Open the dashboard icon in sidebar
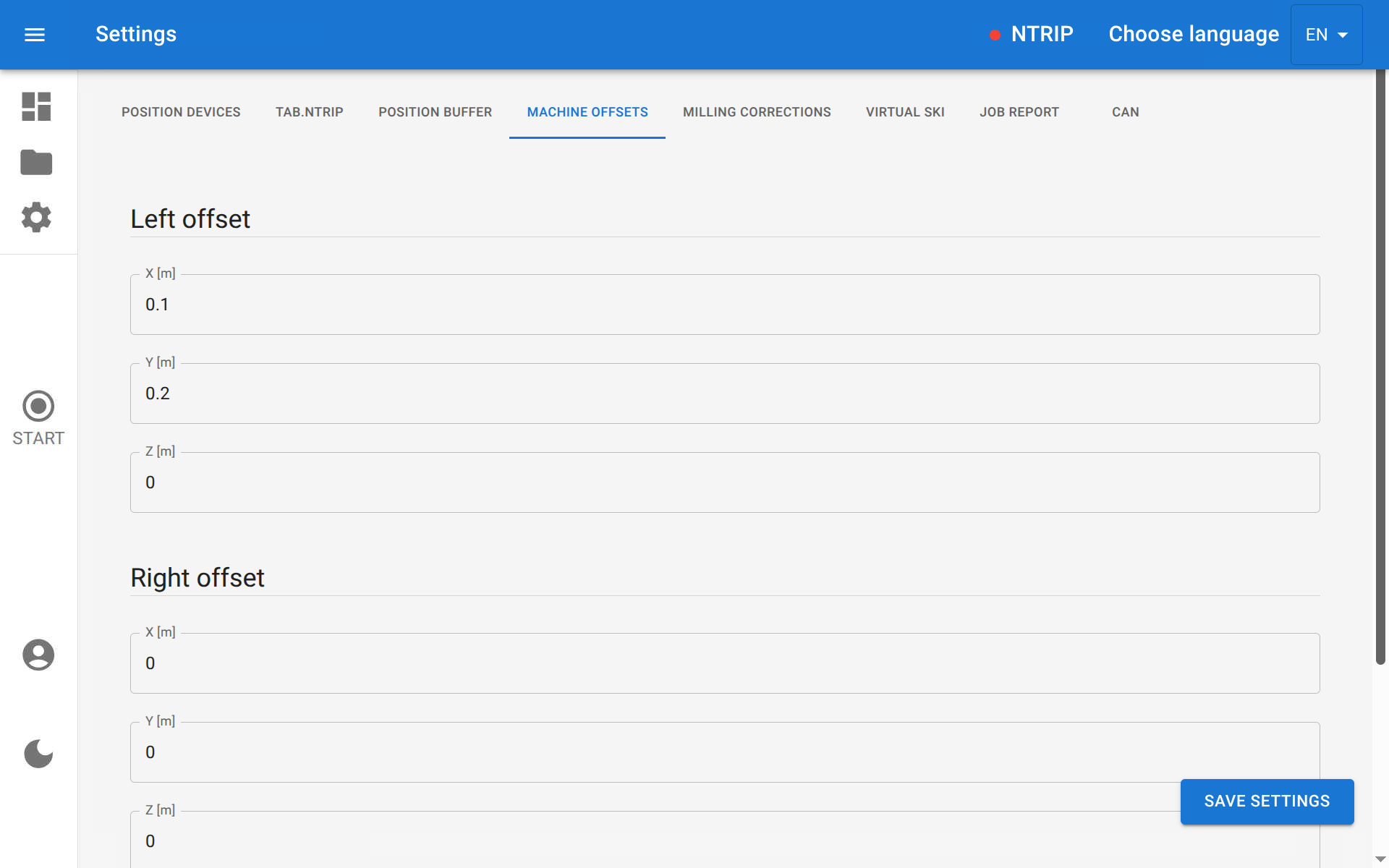 coord(36,106)
